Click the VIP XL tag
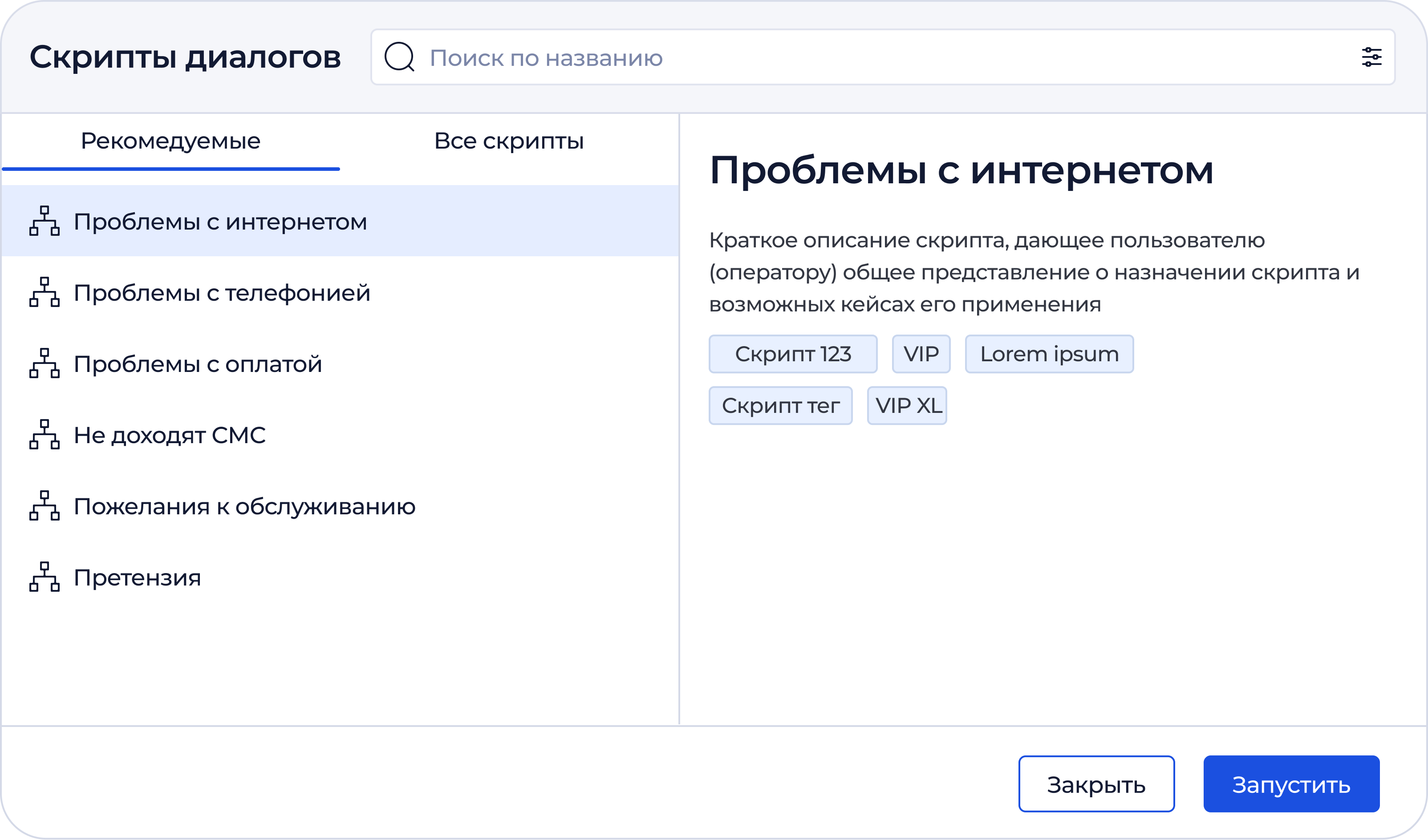Screen dimensions: 1428x840 coord(907,406)
